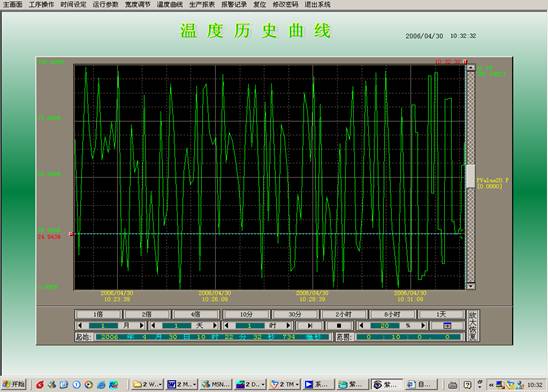Open the calendar date picker icon
Viewport: 548px width, 392px height.
(x=447, y=326)
